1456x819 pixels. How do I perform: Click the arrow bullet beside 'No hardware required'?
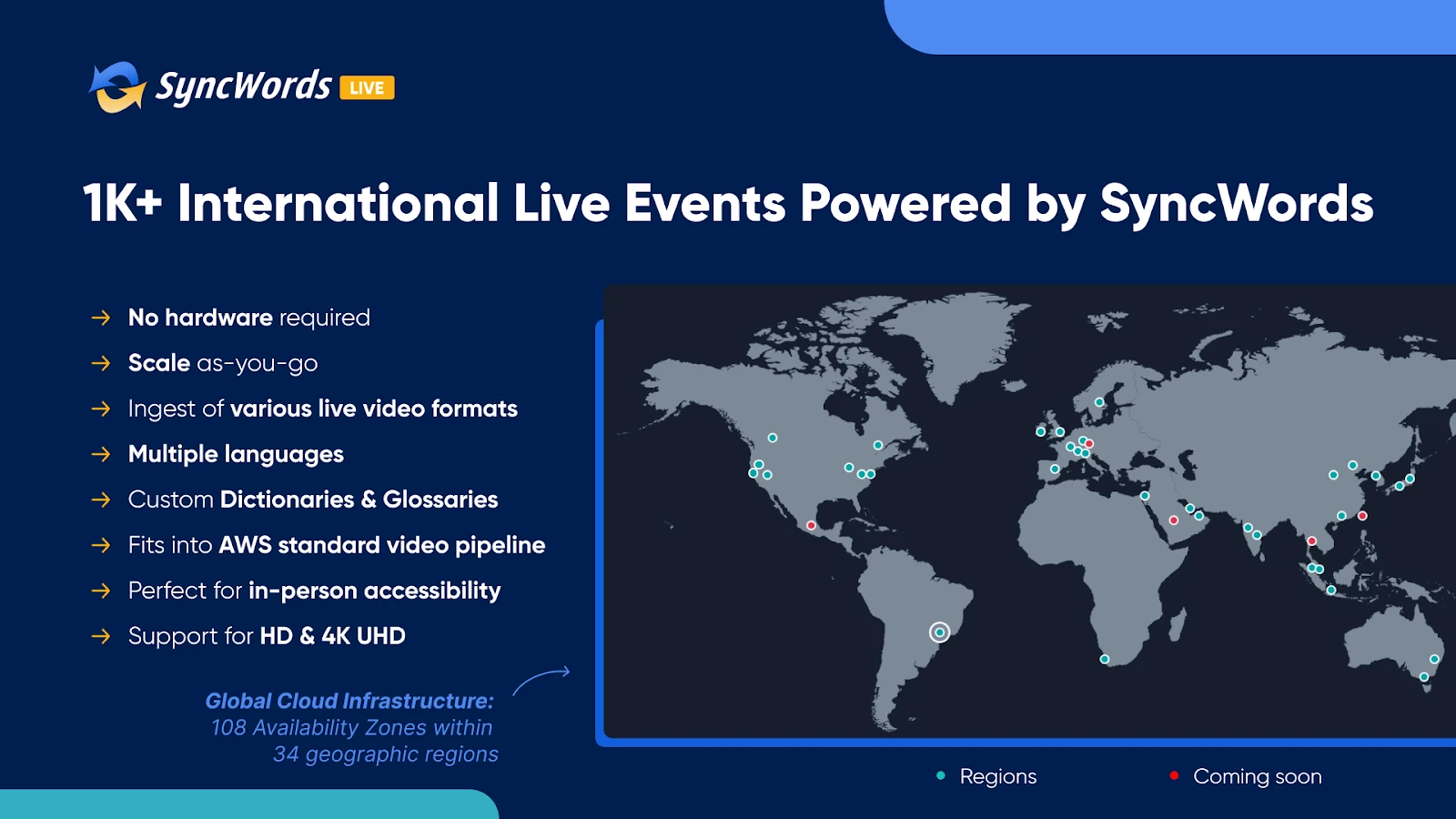(x=101, y=318)
